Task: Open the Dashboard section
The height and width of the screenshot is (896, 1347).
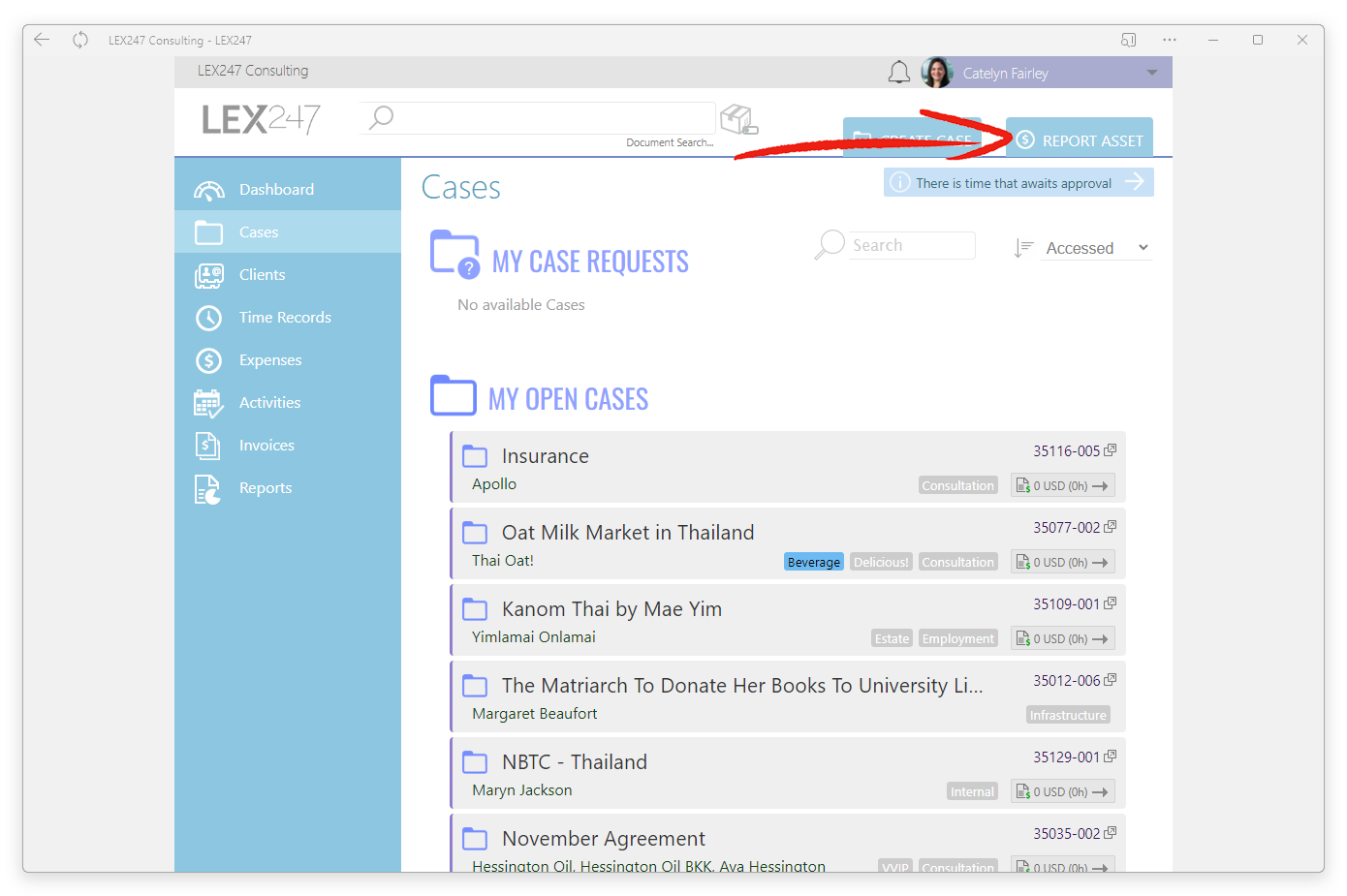Action: (288, 189)
